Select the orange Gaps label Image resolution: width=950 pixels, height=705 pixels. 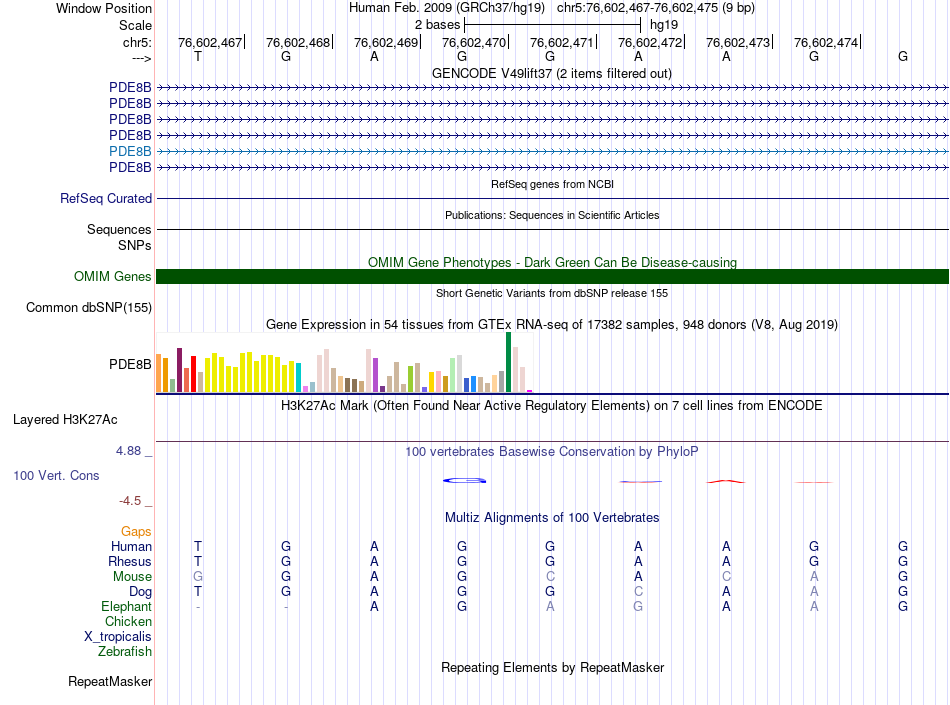point(136,532)
